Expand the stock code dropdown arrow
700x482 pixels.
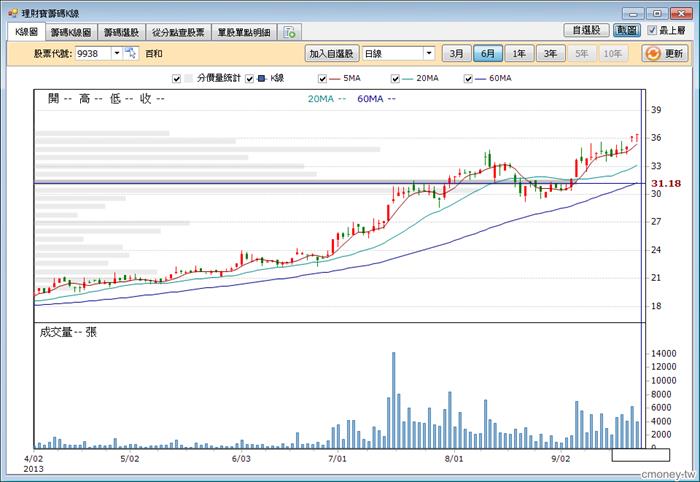point(117,54)
